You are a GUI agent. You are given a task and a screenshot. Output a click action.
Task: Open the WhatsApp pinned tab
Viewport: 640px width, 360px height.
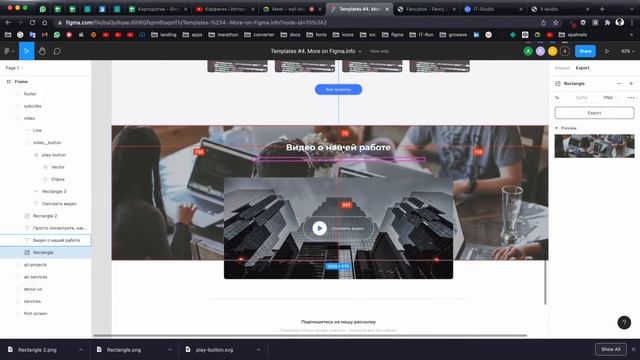[x=42, y=9]
